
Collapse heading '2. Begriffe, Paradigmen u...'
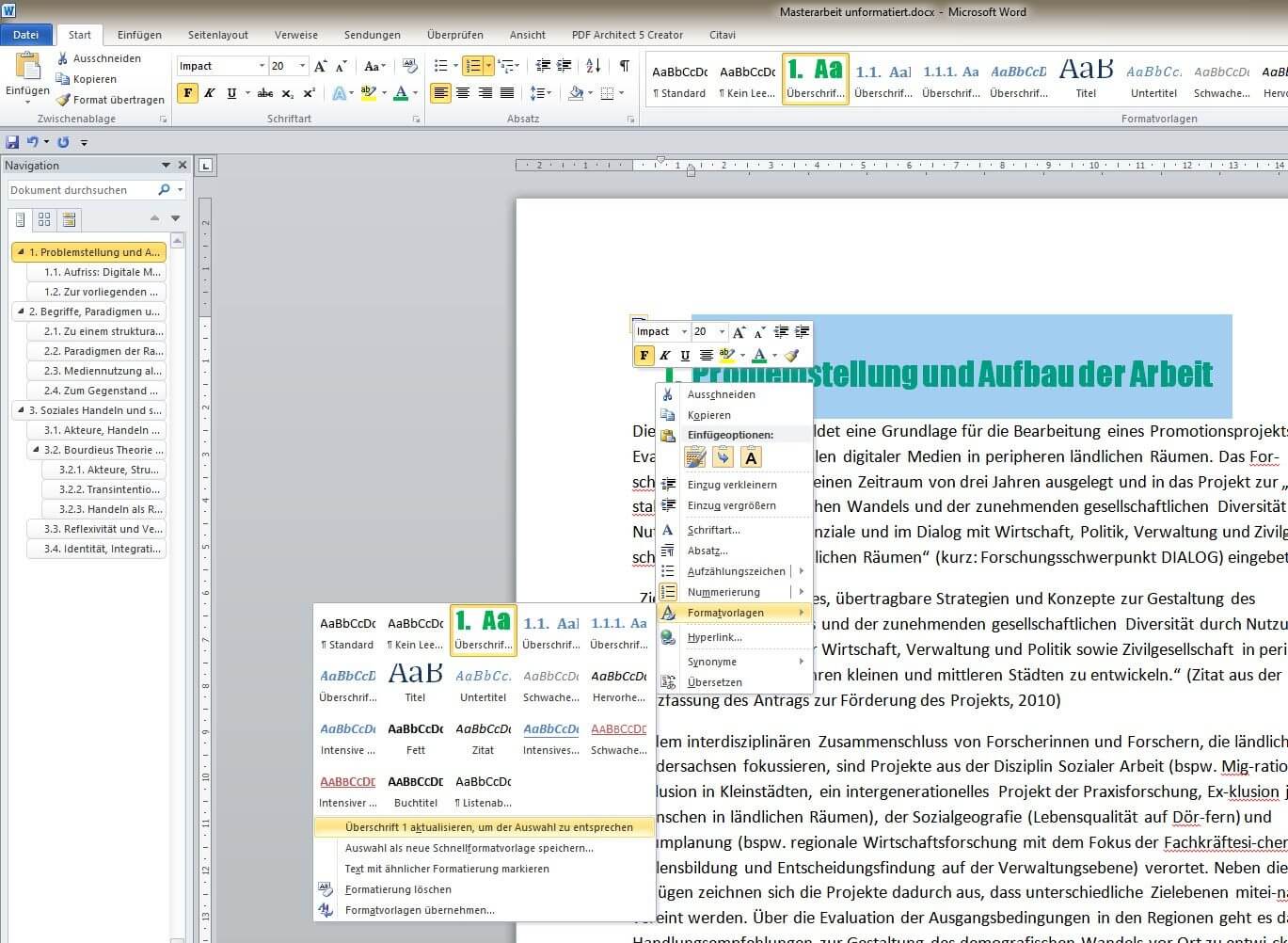(x=20, y=312)
